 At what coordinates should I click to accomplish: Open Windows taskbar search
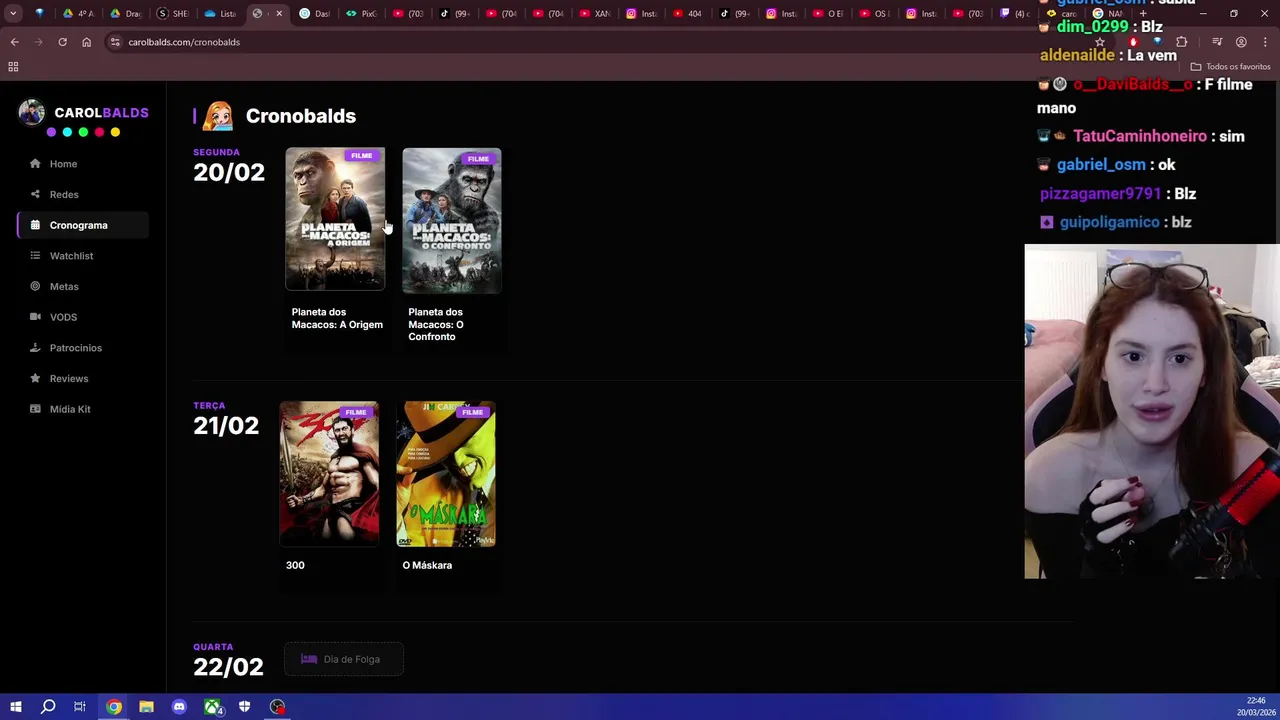[48, 707]
